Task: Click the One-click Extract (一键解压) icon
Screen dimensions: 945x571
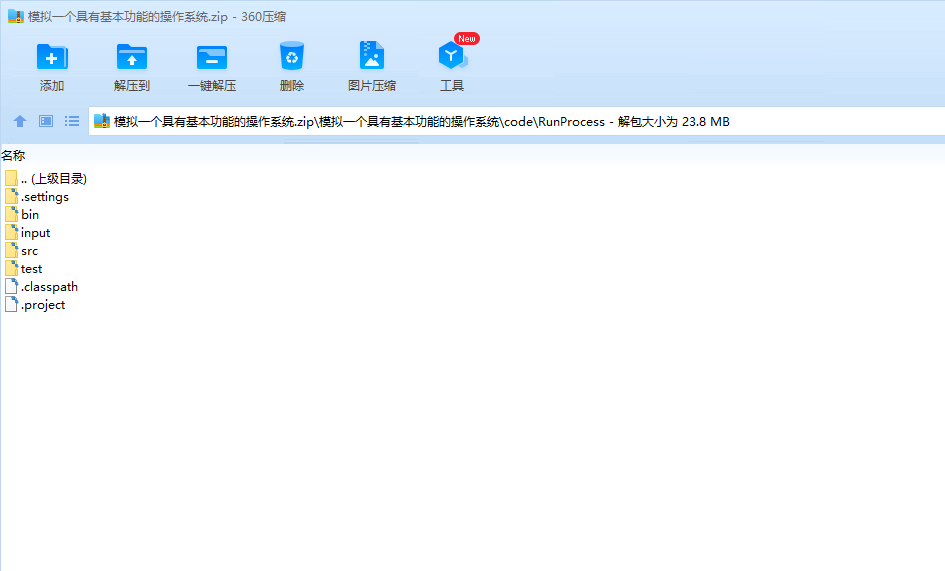Action: [x=212, y=57]
